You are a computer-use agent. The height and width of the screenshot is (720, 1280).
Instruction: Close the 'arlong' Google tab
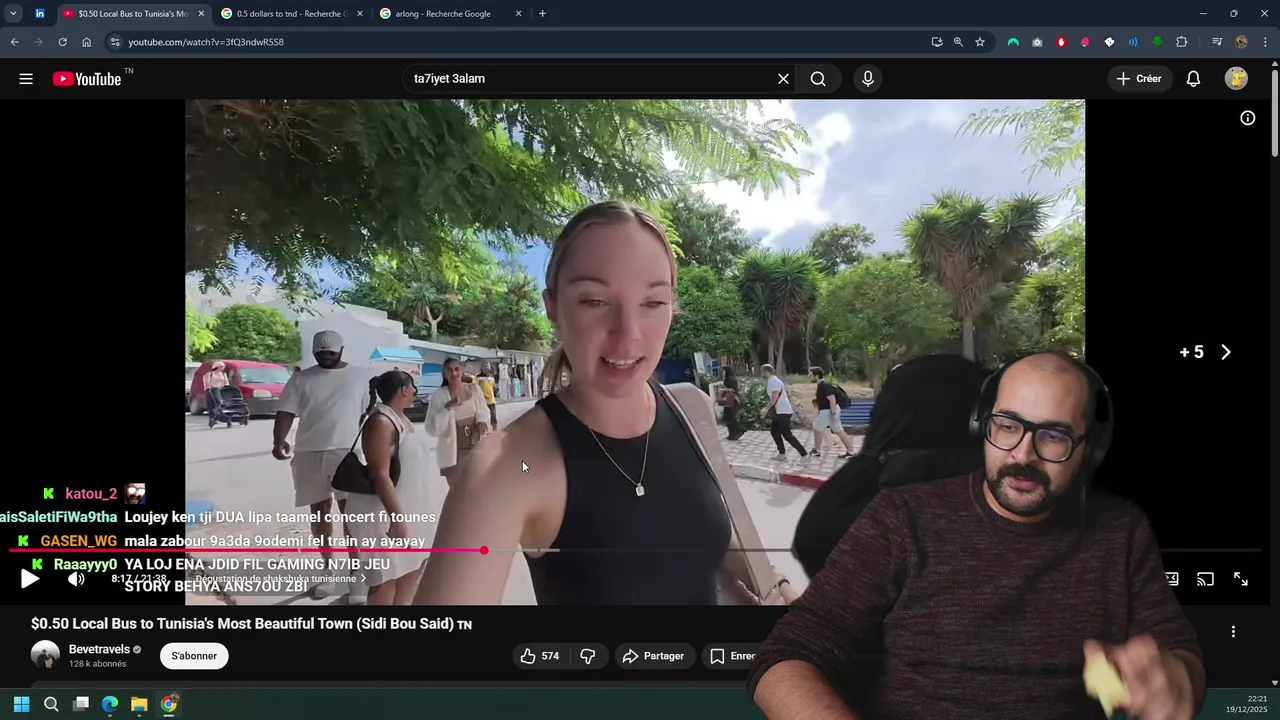pos(518,14)
